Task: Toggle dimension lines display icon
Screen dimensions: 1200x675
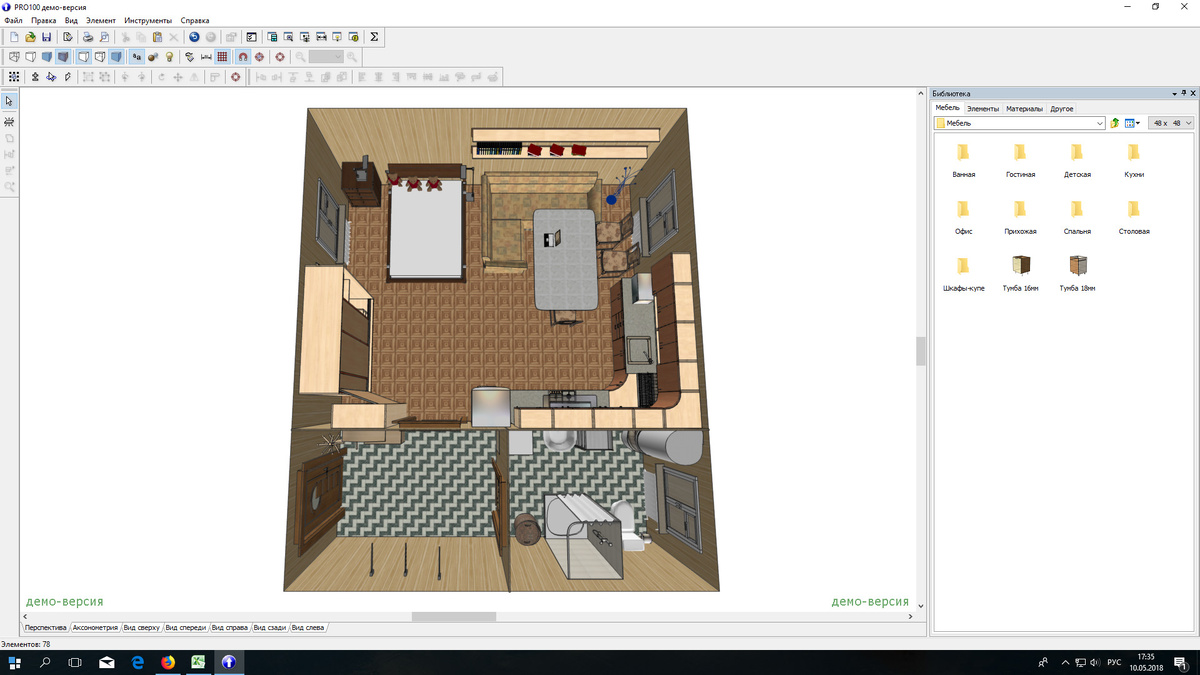Action: coord(206,57)
